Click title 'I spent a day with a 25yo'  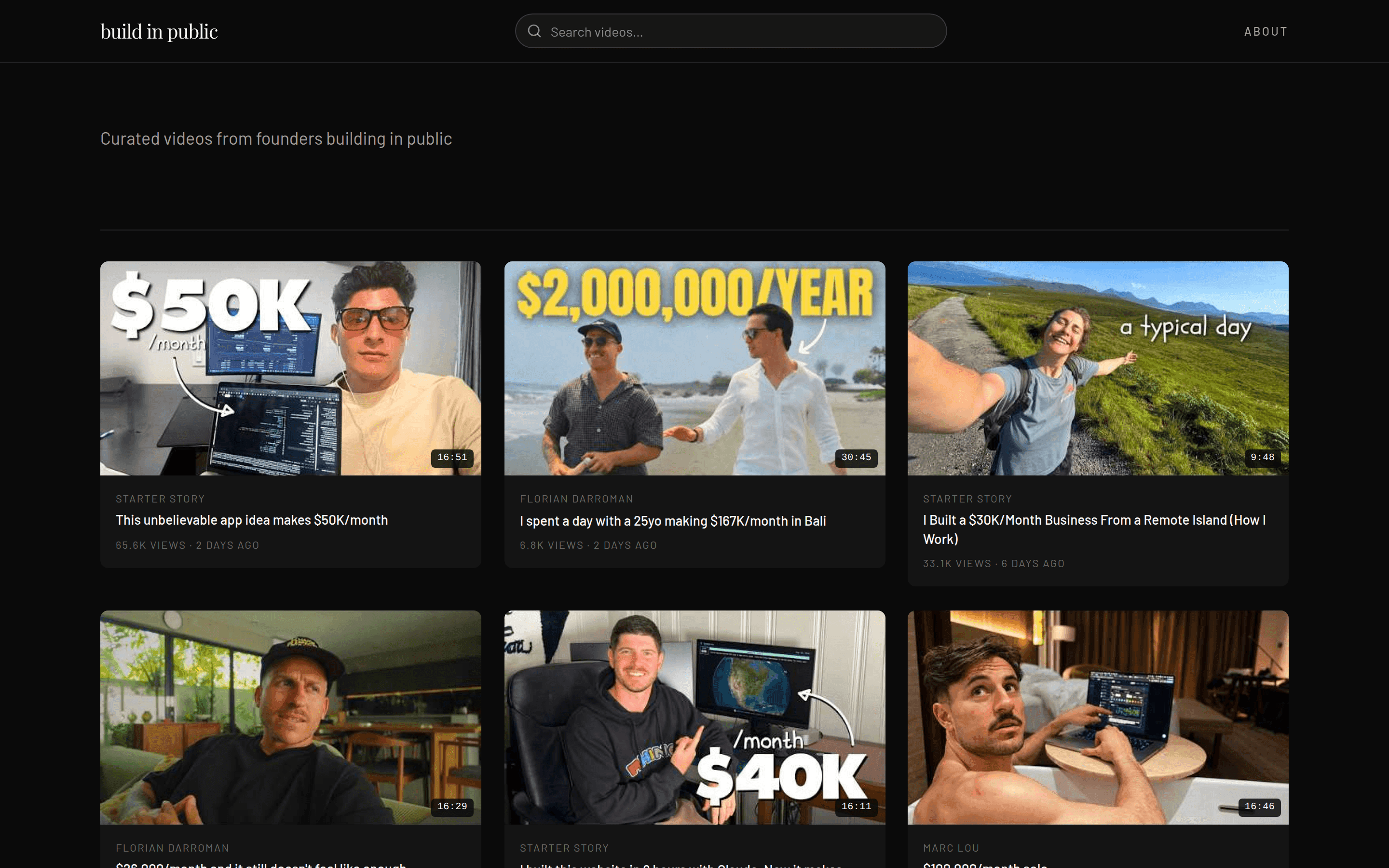coord(673,521)
